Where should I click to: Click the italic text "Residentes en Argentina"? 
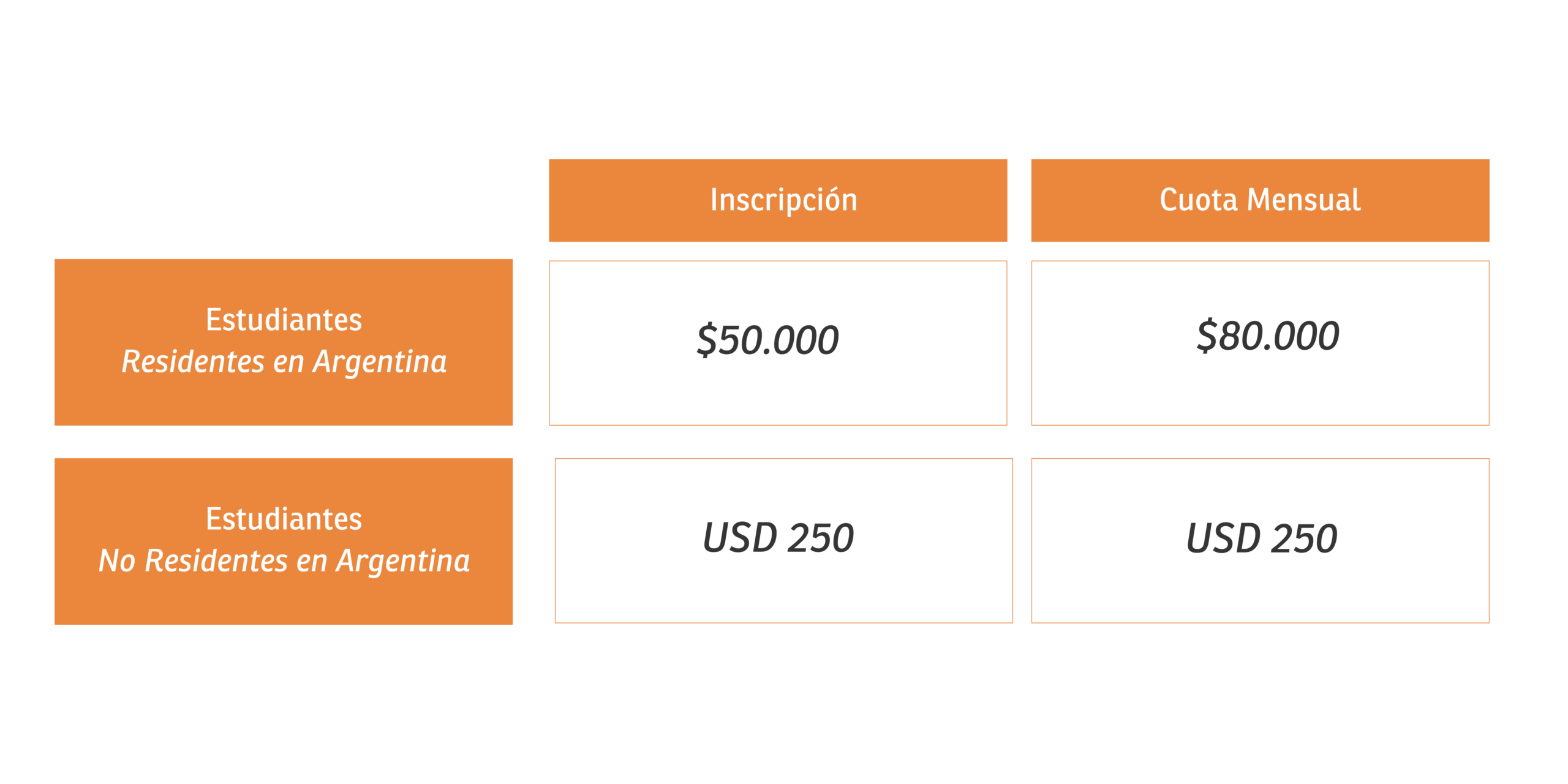284,361
